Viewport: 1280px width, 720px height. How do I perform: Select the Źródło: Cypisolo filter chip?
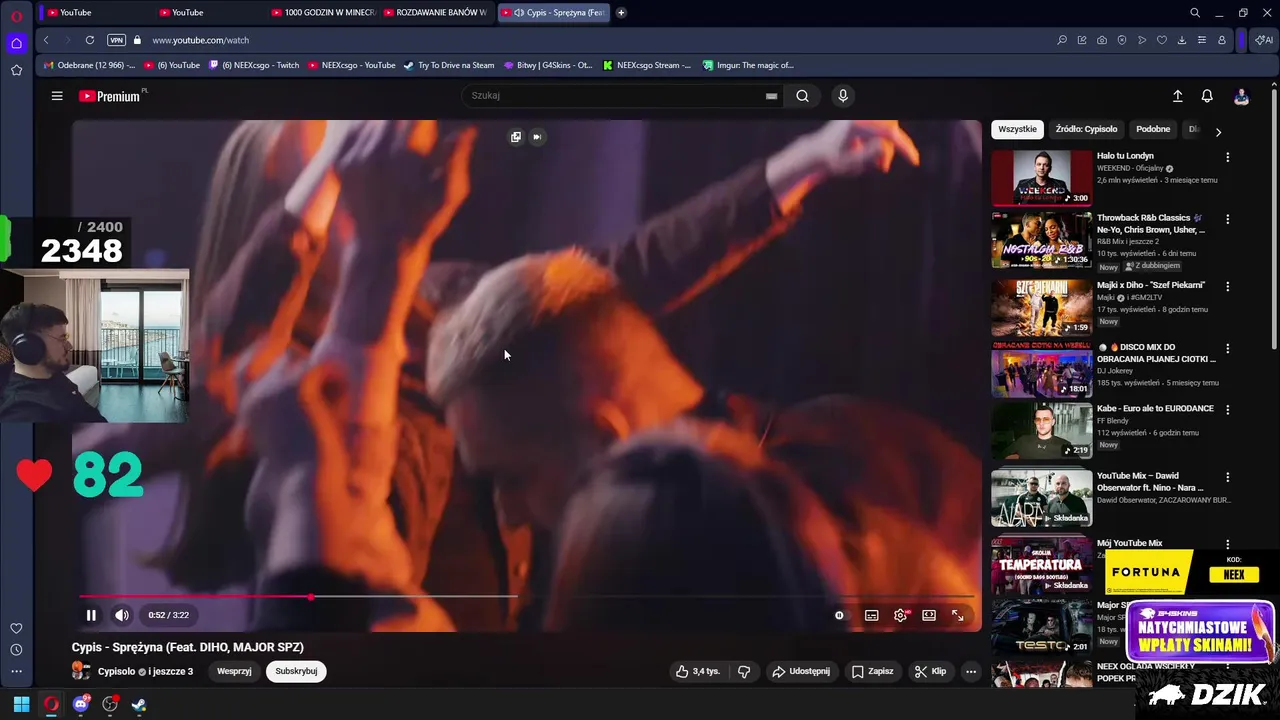(x=1086, y=129)
